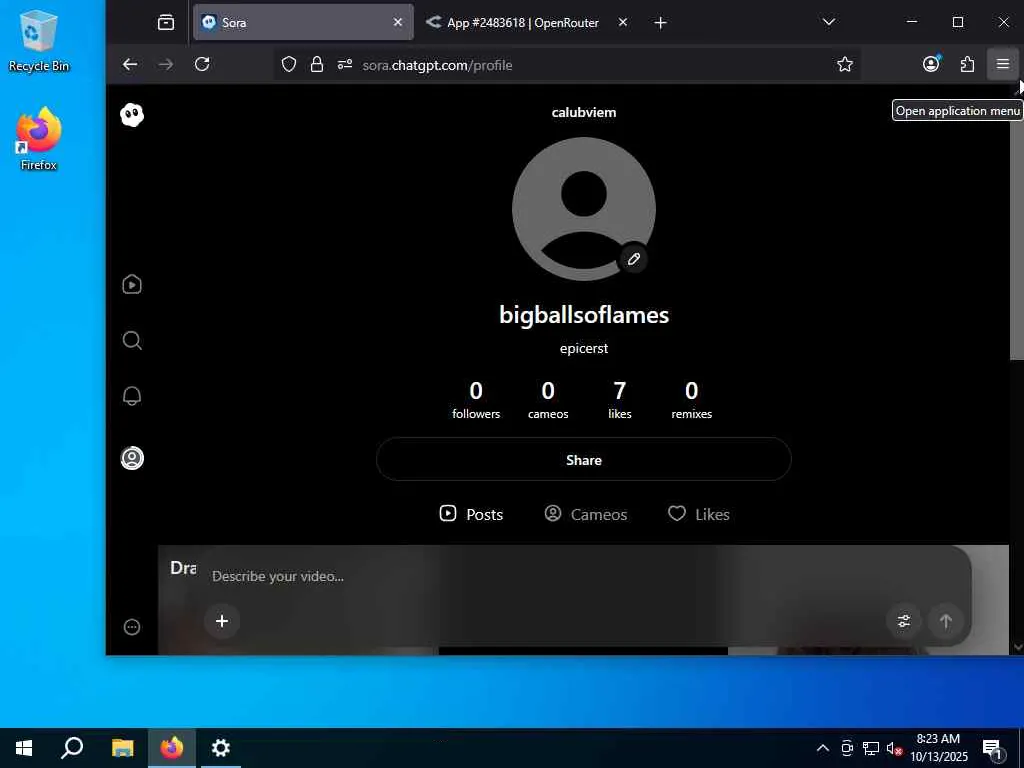Screen dimensions: 1024x768
Task: Click Firefox in the taskbar
Action: click(x=172, y=748)
